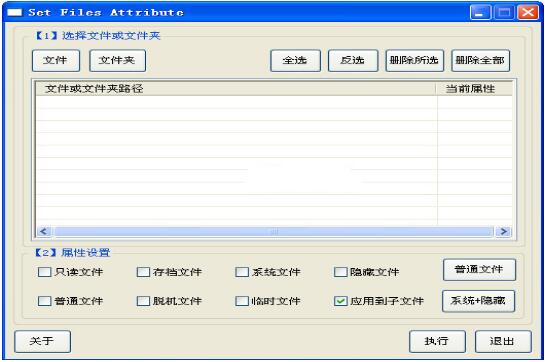
Task: Select the 文件或文件夹路径 column header
Action: pos(236,89)
